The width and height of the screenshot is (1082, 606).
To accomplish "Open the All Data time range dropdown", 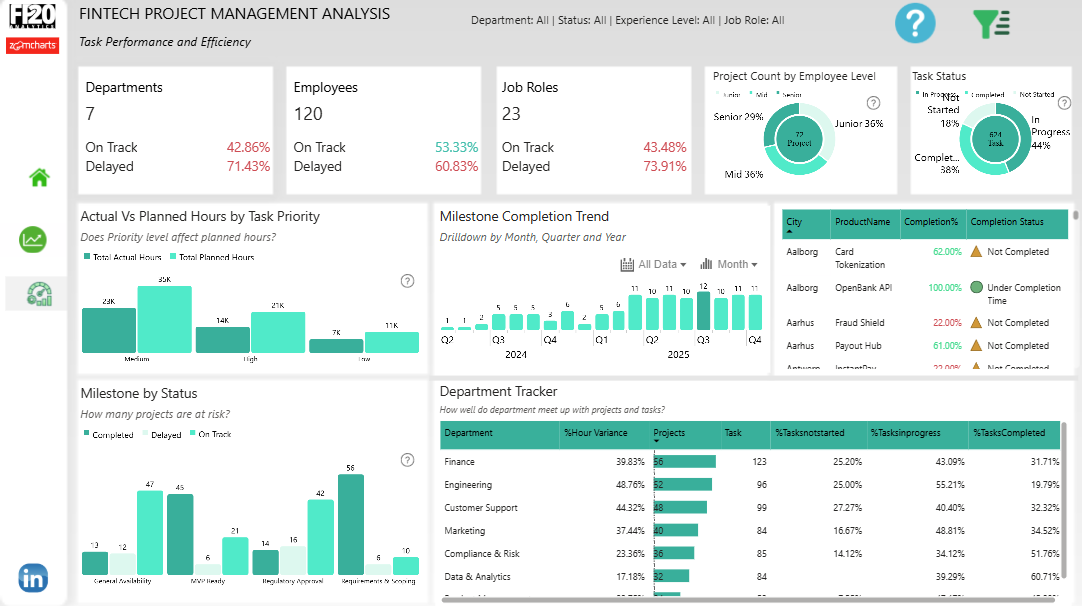I will 653,264.
